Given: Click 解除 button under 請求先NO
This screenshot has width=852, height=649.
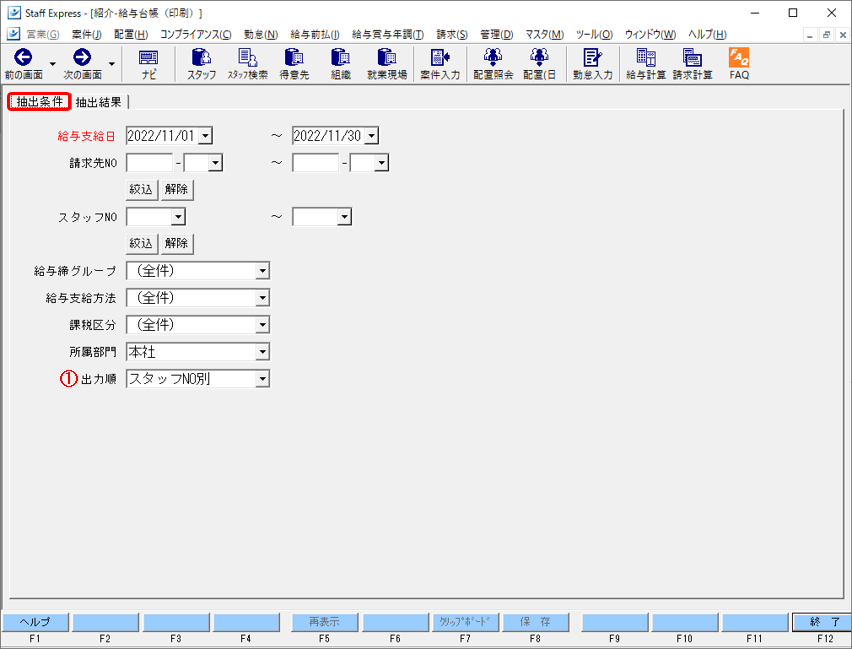Looking at the screenshot, I should [177, 190].
